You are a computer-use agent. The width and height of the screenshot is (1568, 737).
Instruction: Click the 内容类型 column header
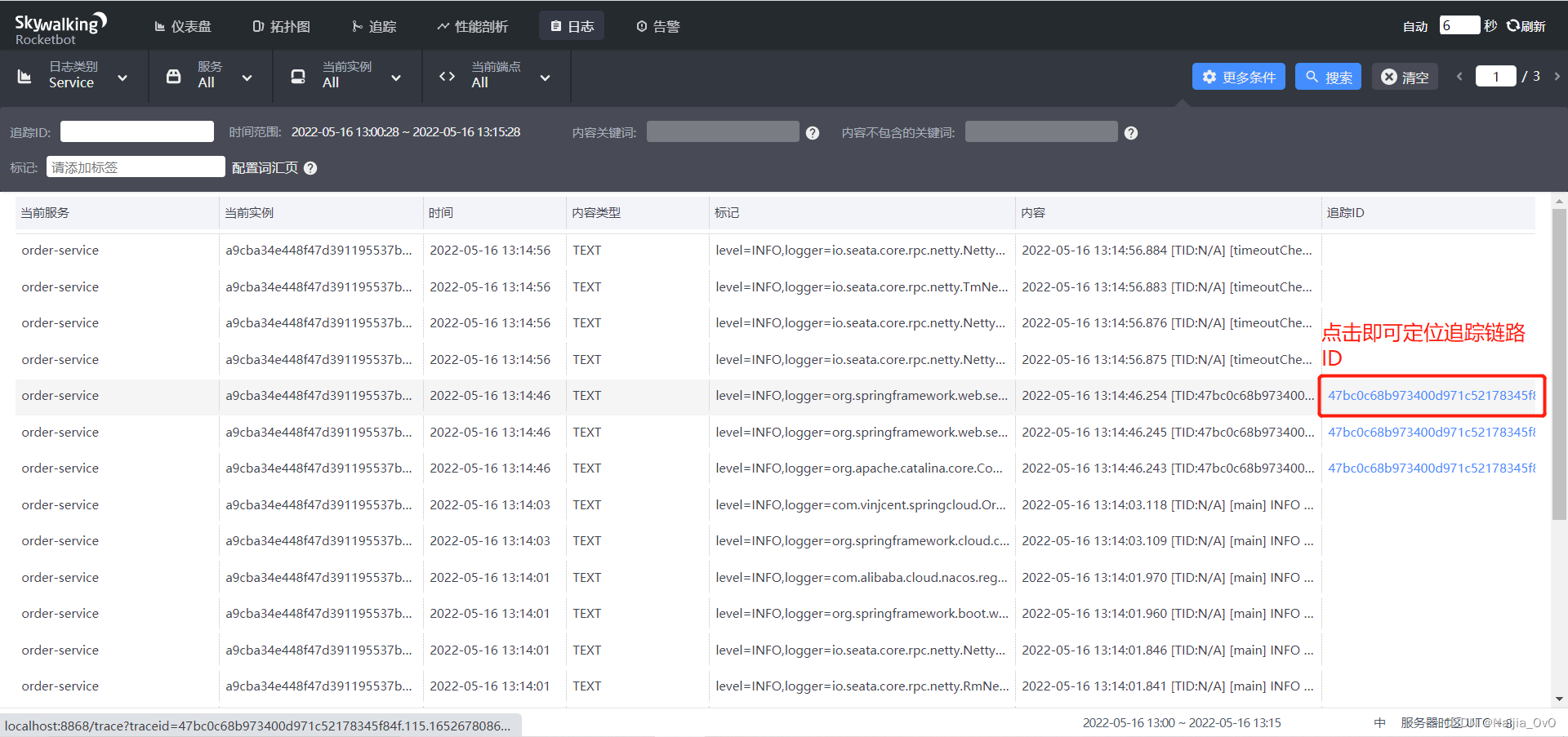tap(638, 213)
